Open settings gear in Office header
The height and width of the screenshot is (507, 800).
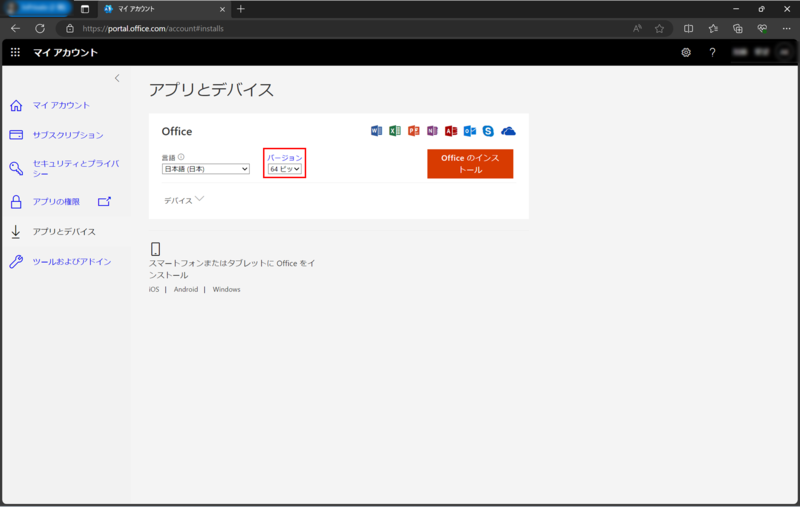click(x=686, y=52)
